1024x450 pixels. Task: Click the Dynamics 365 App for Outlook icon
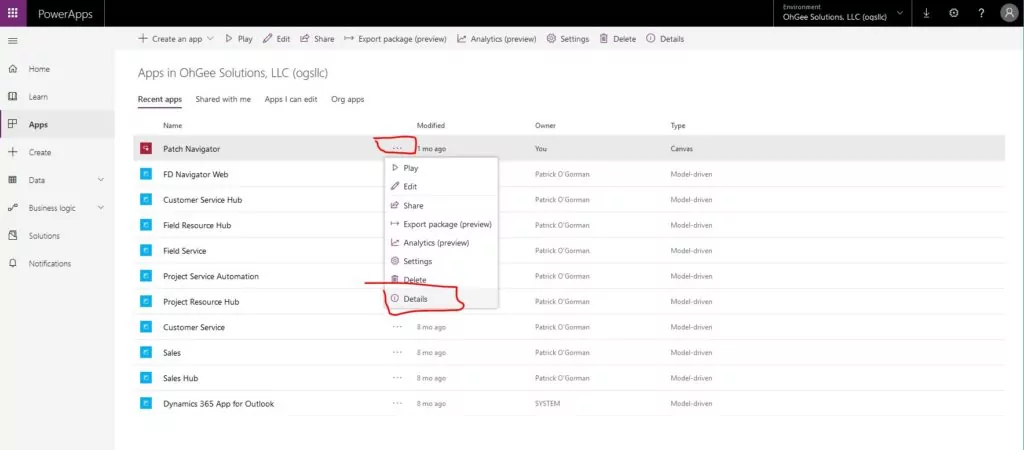146,404
